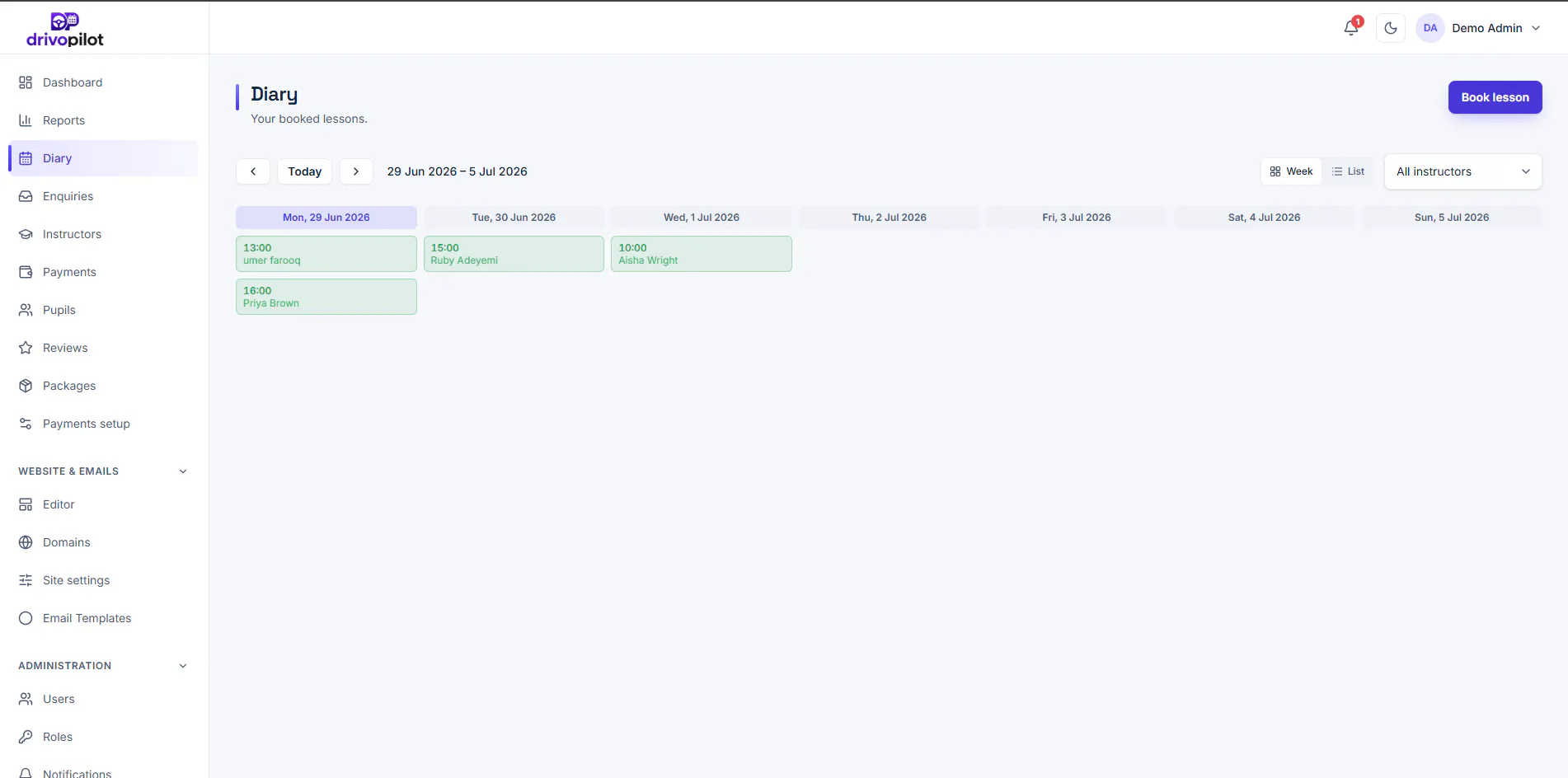Go to next week arrow
The image size is (1568, 778).
click(x=356, y=171)
